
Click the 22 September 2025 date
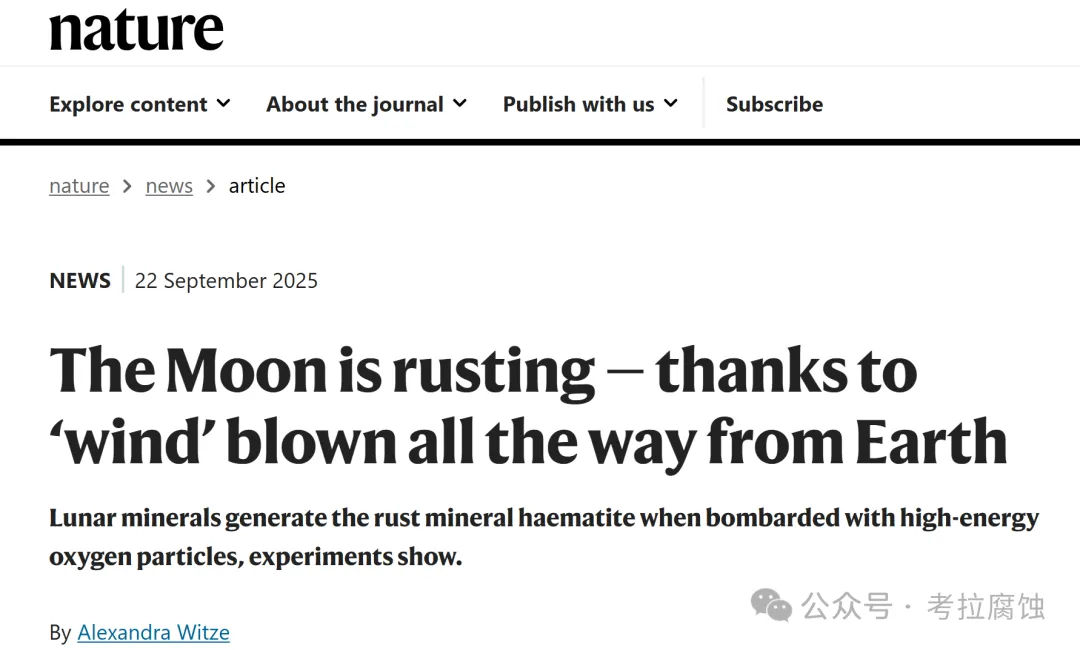point(226,281)
